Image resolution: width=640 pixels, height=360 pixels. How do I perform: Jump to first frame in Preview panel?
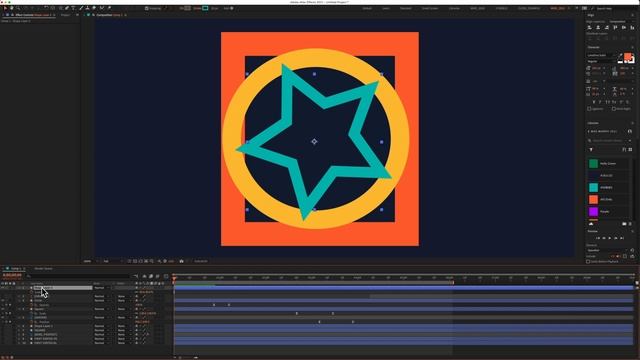click(x=598, y=238)
